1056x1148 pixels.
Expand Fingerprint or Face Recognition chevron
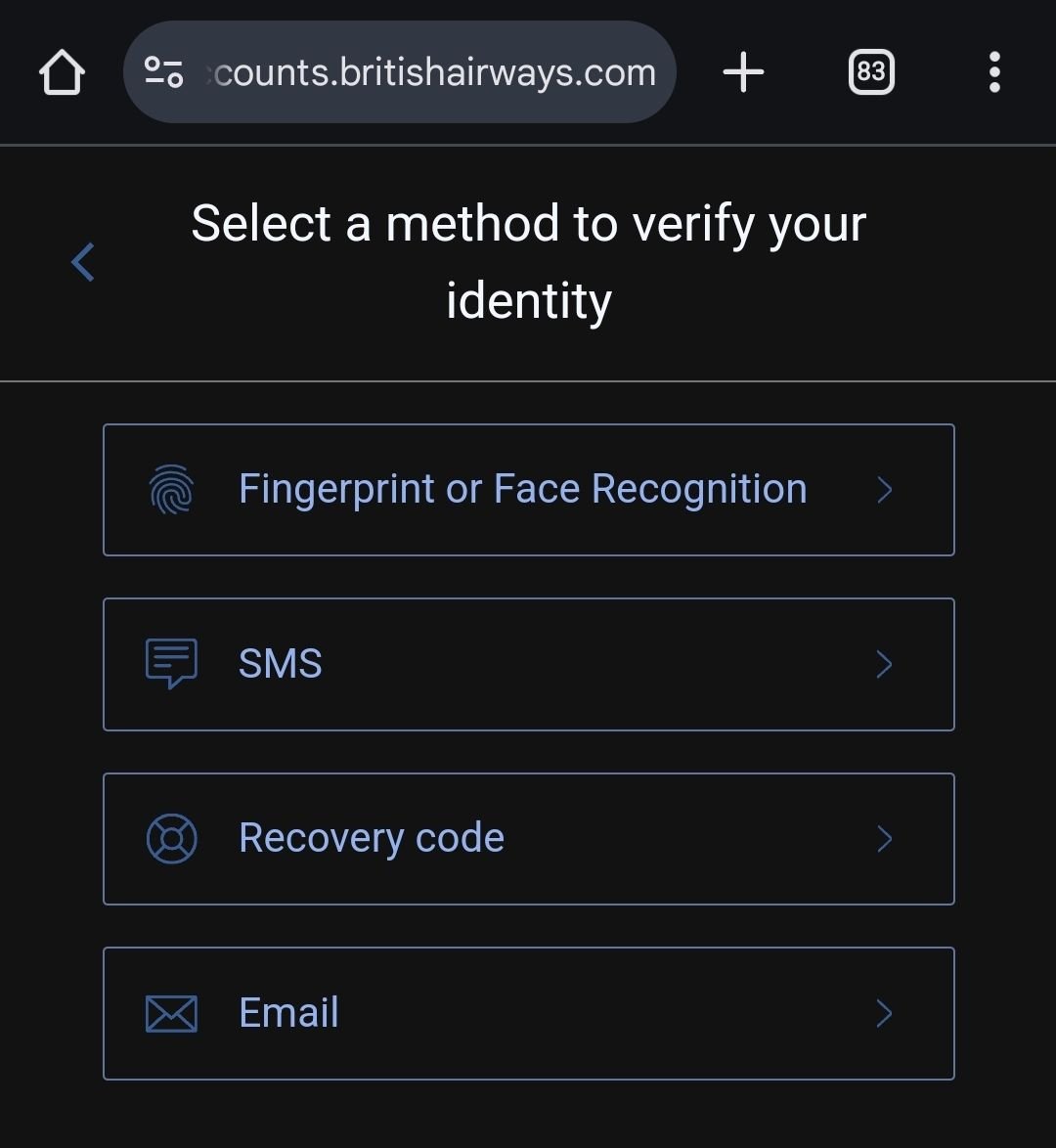(885, 490)
